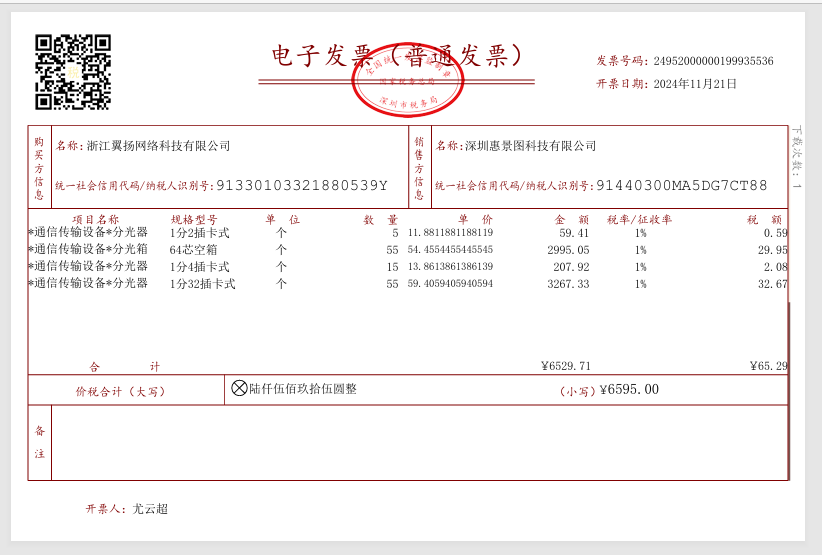Viewport: 822px width, 555px height.
Task: Select the 1分2插卡式 specification row
Action: click(x=199, y=233)
